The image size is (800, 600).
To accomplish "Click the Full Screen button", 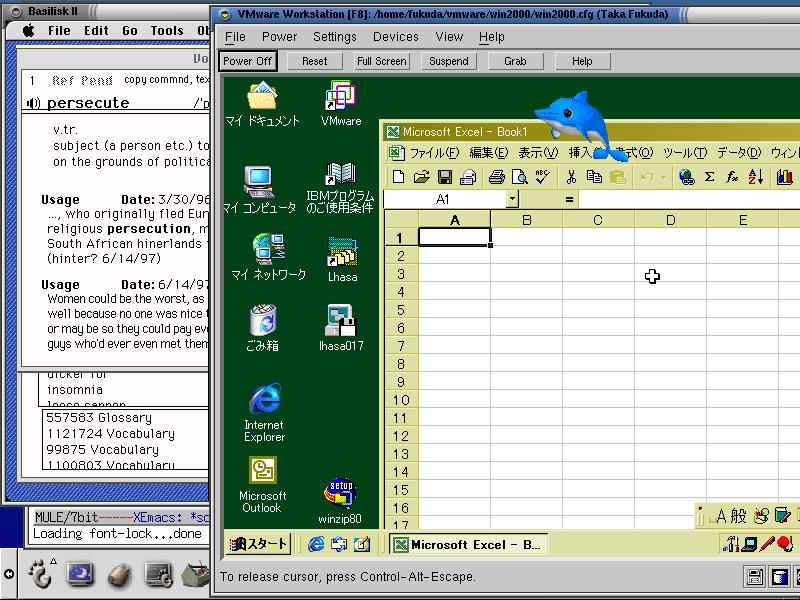I will (x=381, y=61).
